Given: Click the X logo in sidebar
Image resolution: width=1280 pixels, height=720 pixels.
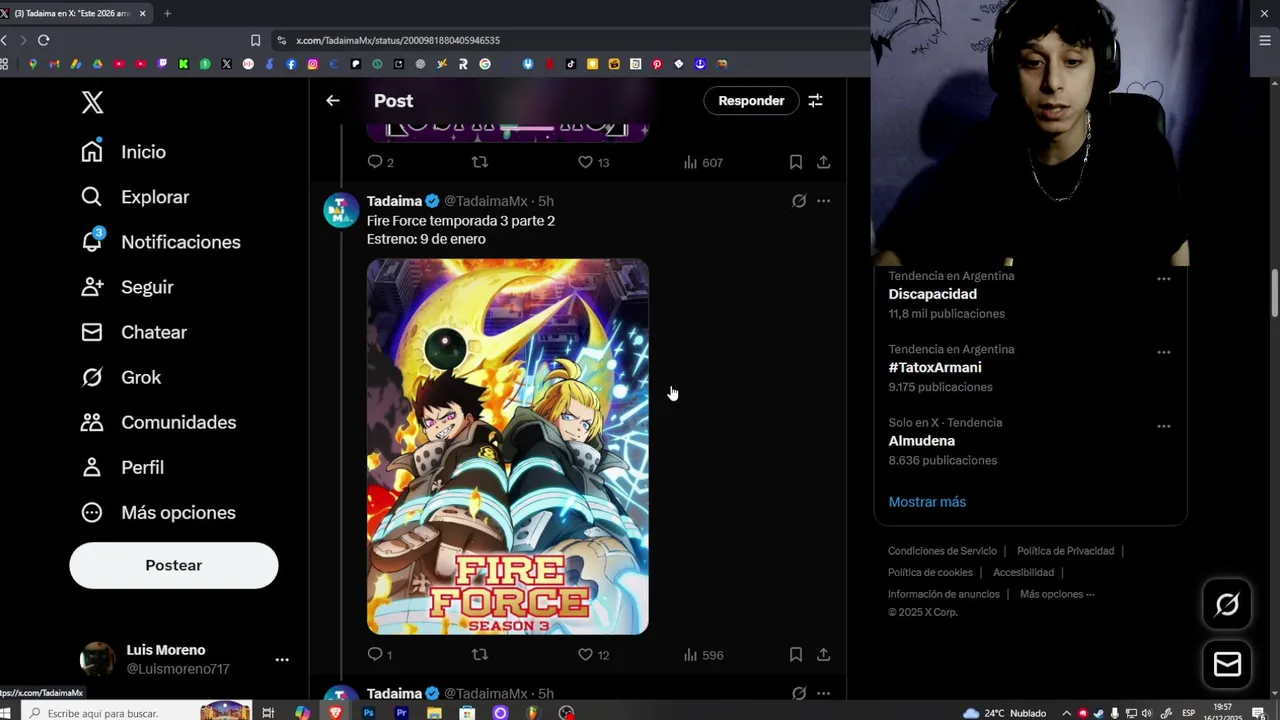Looking at the screenshot, I should (92, 102).
